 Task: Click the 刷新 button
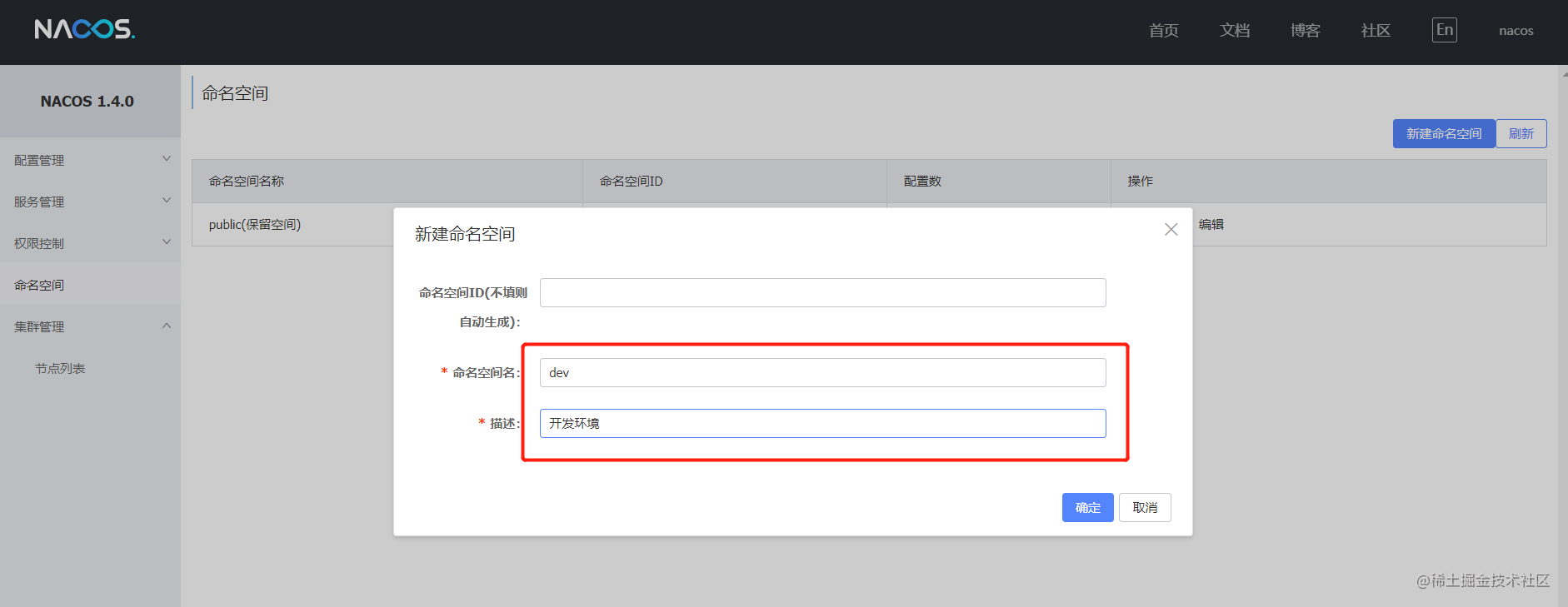point(1521,134)
